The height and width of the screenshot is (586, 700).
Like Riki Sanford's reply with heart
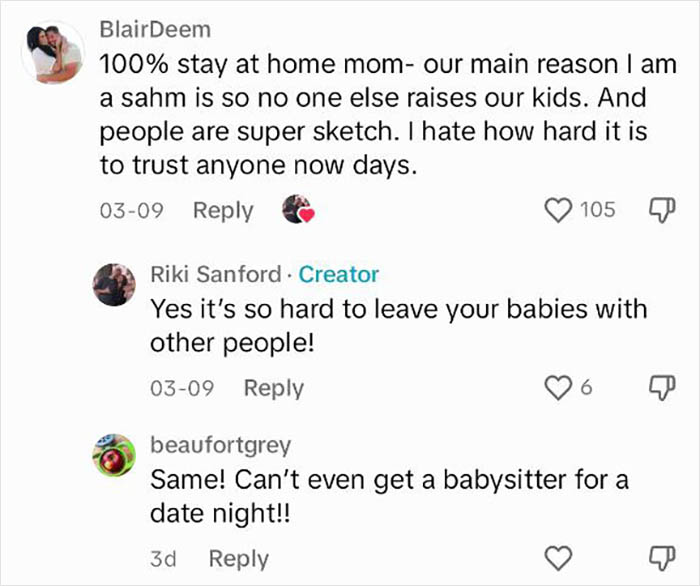click(559, 387)
